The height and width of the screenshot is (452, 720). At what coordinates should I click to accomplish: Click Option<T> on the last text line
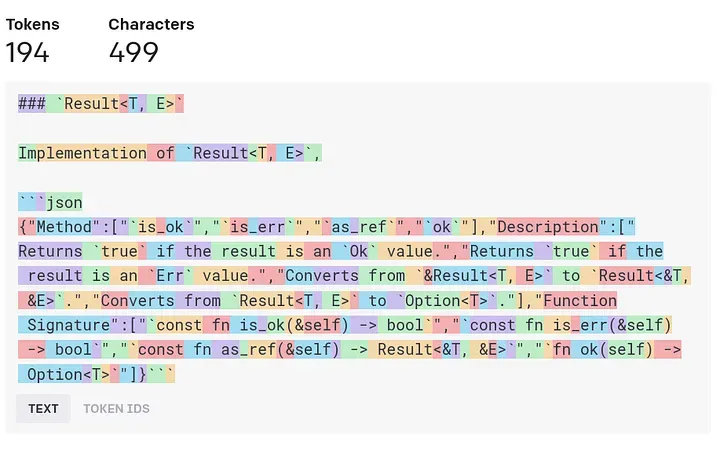pos(64,375)
